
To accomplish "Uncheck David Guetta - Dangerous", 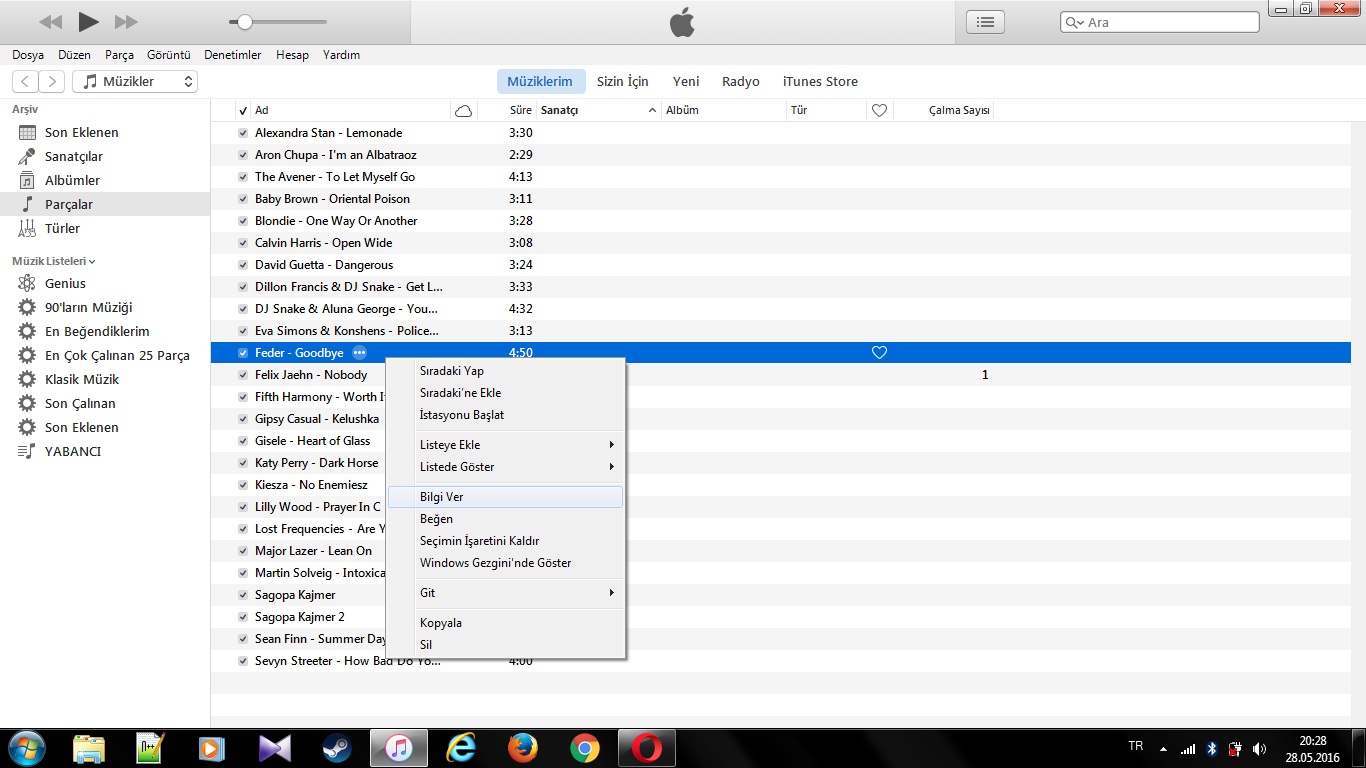I will click(x=243, y=264).
